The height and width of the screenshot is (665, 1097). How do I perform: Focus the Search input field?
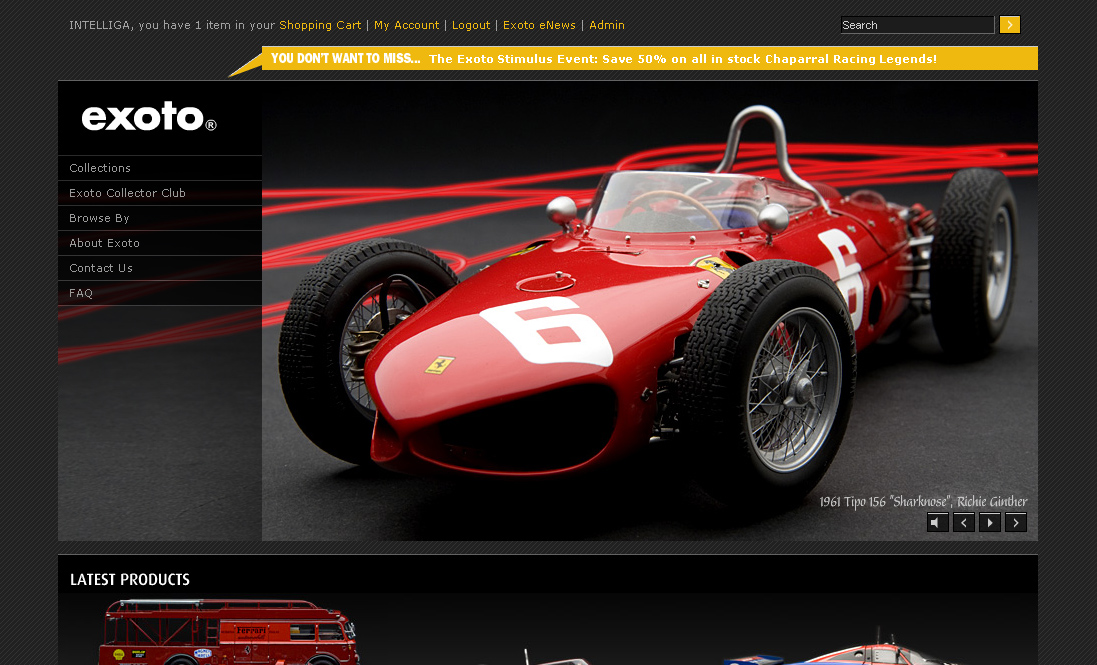click(915, 25)
